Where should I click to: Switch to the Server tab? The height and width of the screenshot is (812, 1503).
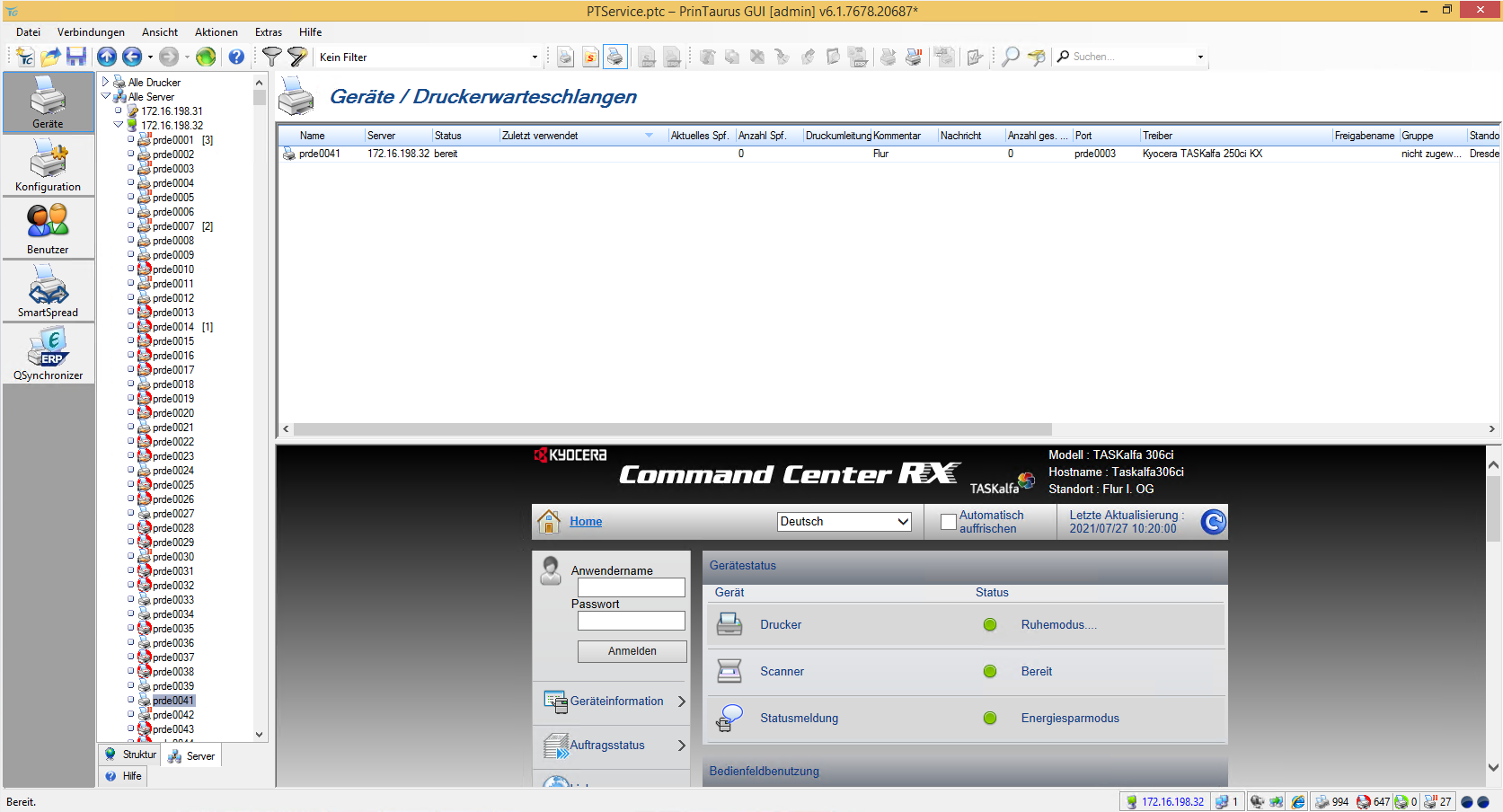pyautogui.click(x=192, y=756)
